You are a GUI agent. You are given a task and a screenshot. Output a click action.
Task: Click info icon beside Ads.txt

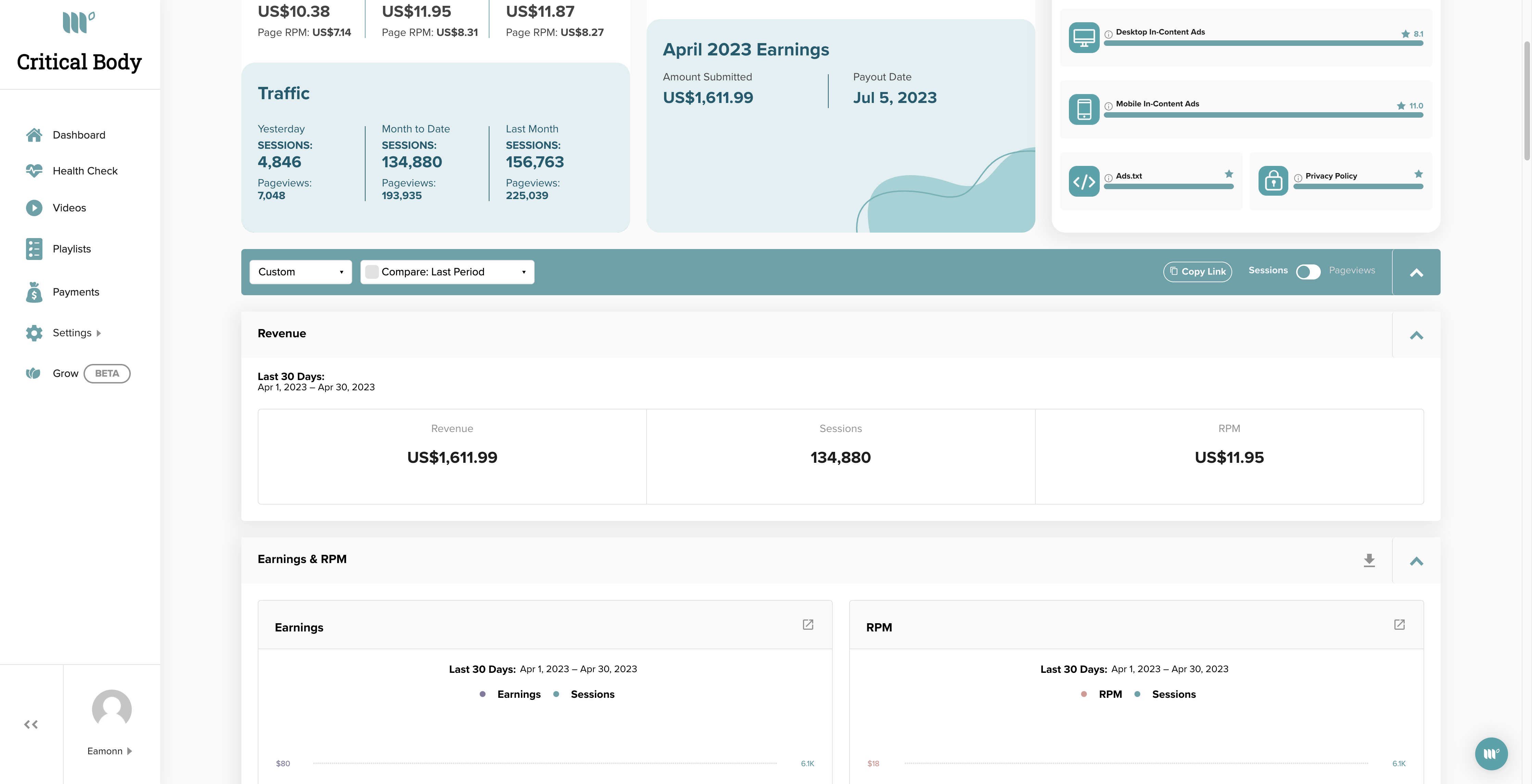pyautogui.click(x=1109, y=178)
